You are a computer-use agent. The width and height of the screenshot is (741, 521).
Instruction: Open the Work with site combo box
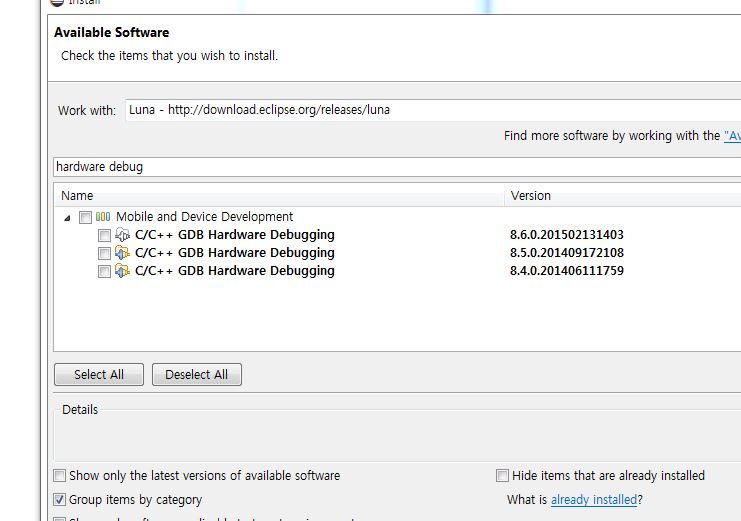tap(432, 110)
